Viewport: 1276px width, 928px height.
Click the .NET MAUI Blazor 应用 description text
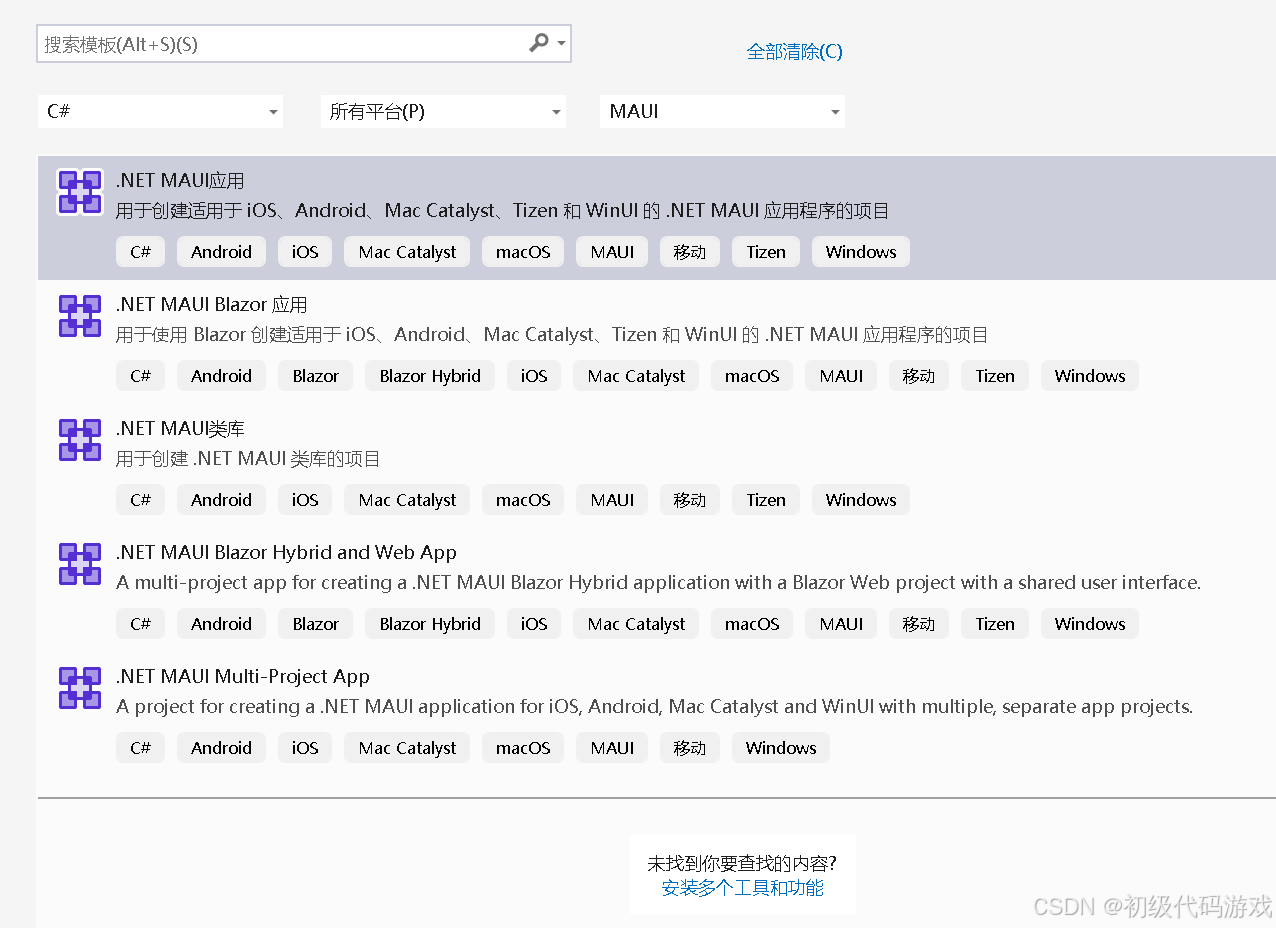[552, 335]
